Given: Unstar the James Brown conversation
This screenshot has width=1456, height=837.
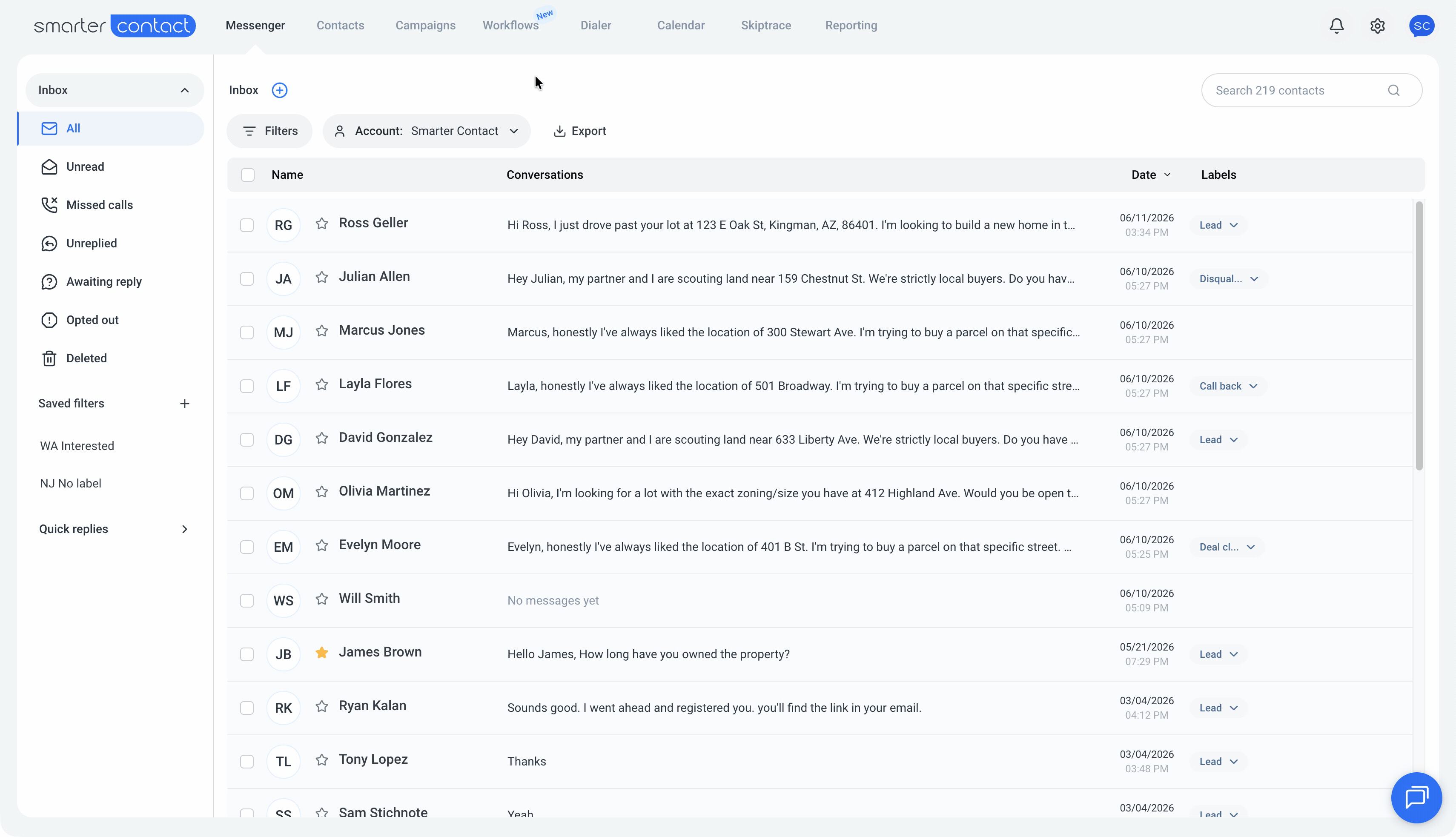Looking at the screenshot, I should point(322,653).
